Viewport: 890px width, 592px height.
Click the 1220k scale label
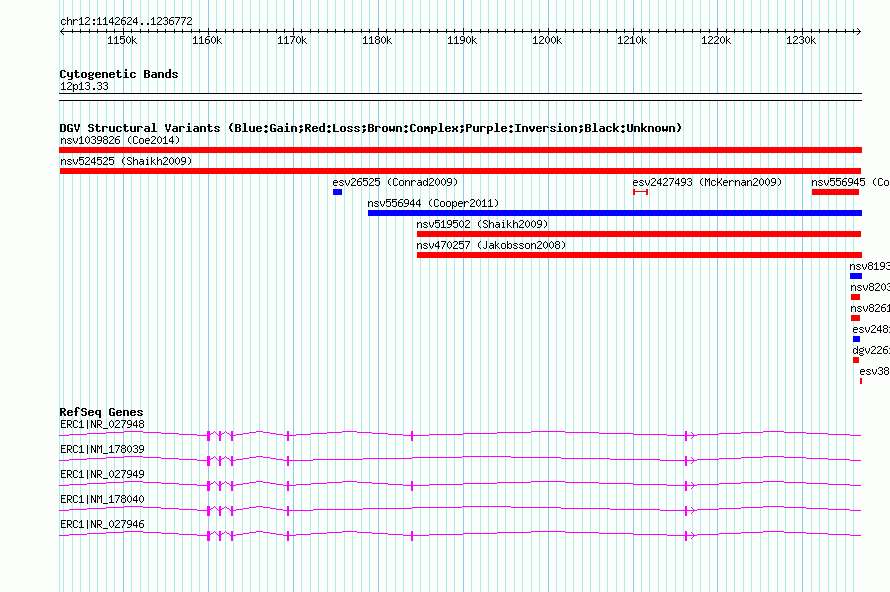[x=716, y=40]
